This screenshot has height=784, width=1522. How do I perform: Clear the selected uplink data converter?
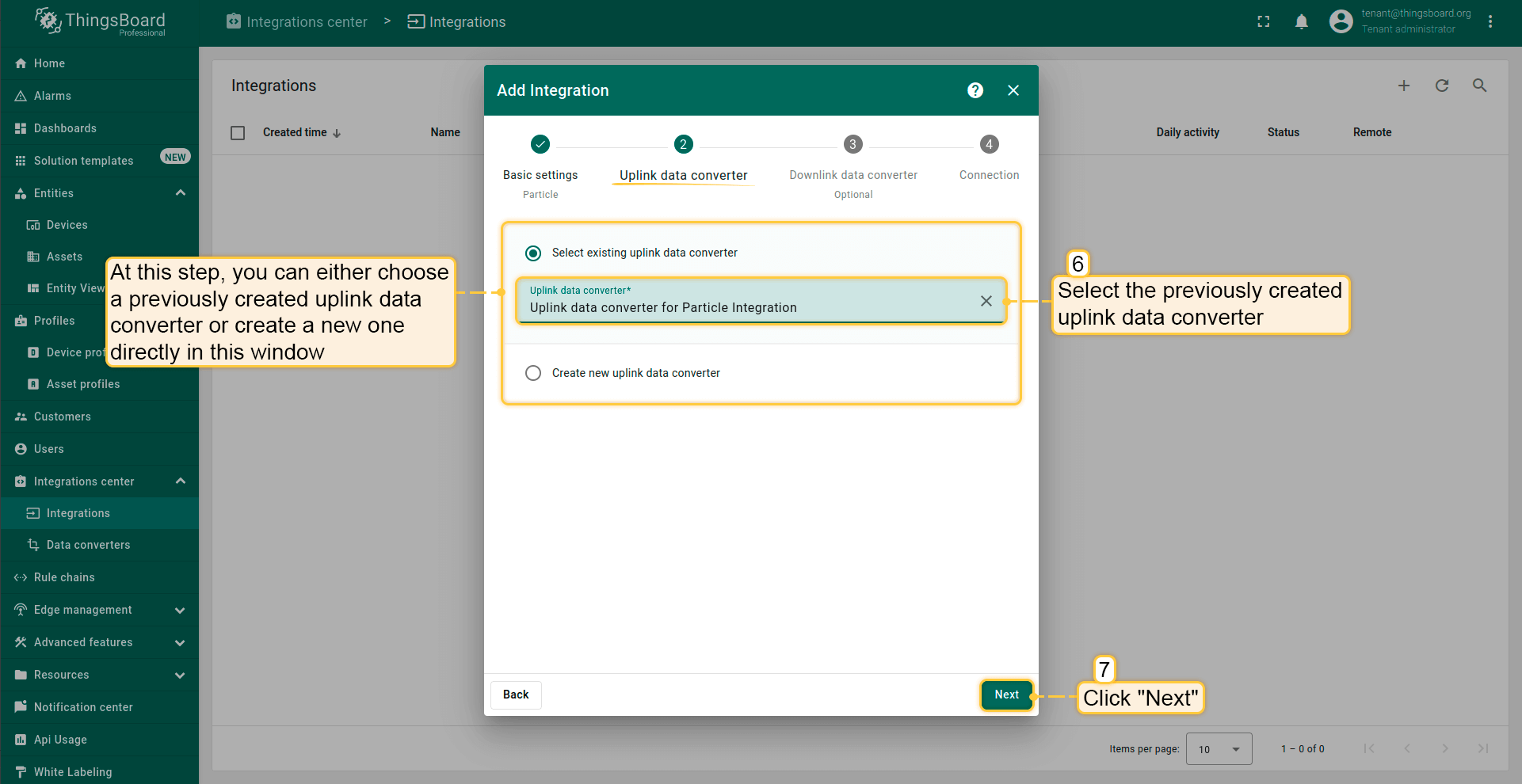pos(986,301)
